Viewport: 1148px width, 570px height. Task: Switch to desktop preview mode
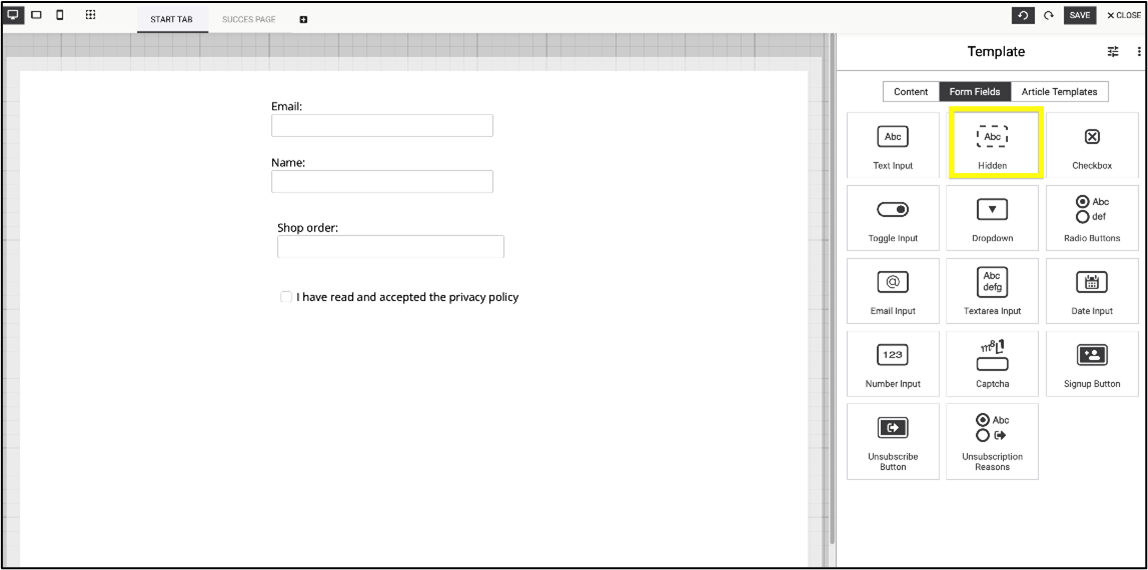13,15
